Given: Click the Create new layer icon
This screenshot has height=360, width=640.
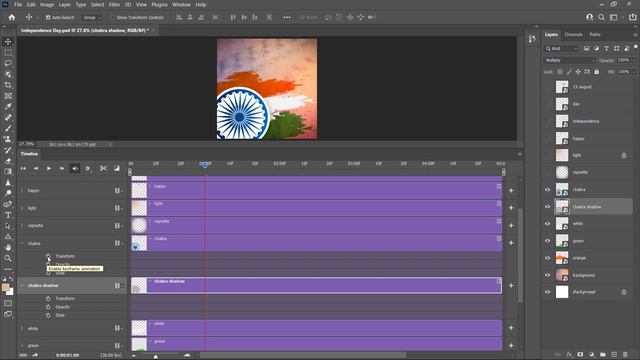Looking at the screenshot, I should (x=614, y=355).
